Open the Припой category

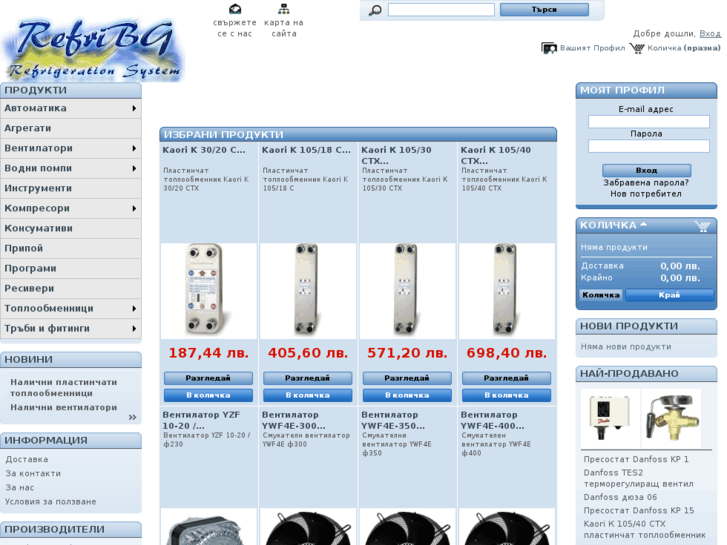(x=71, y=248)
